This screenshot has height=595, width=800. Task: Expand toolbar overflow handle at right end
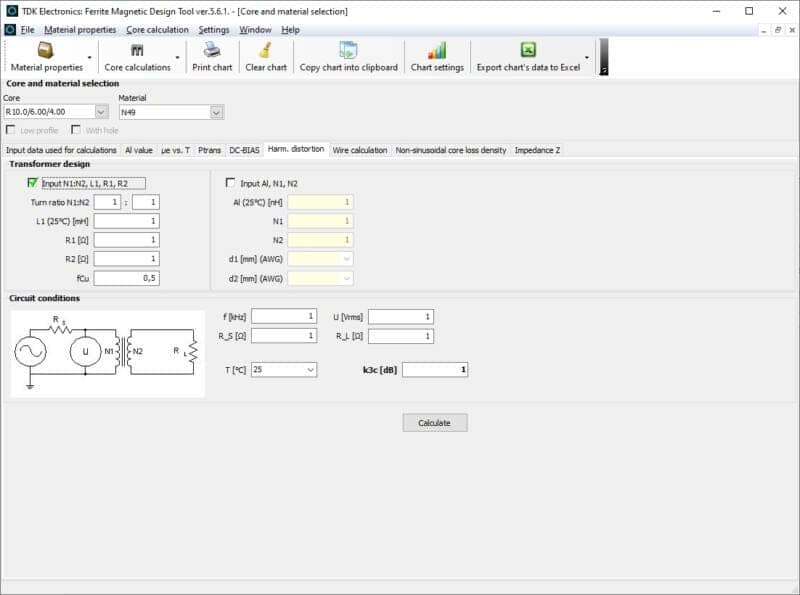(604, 57)
